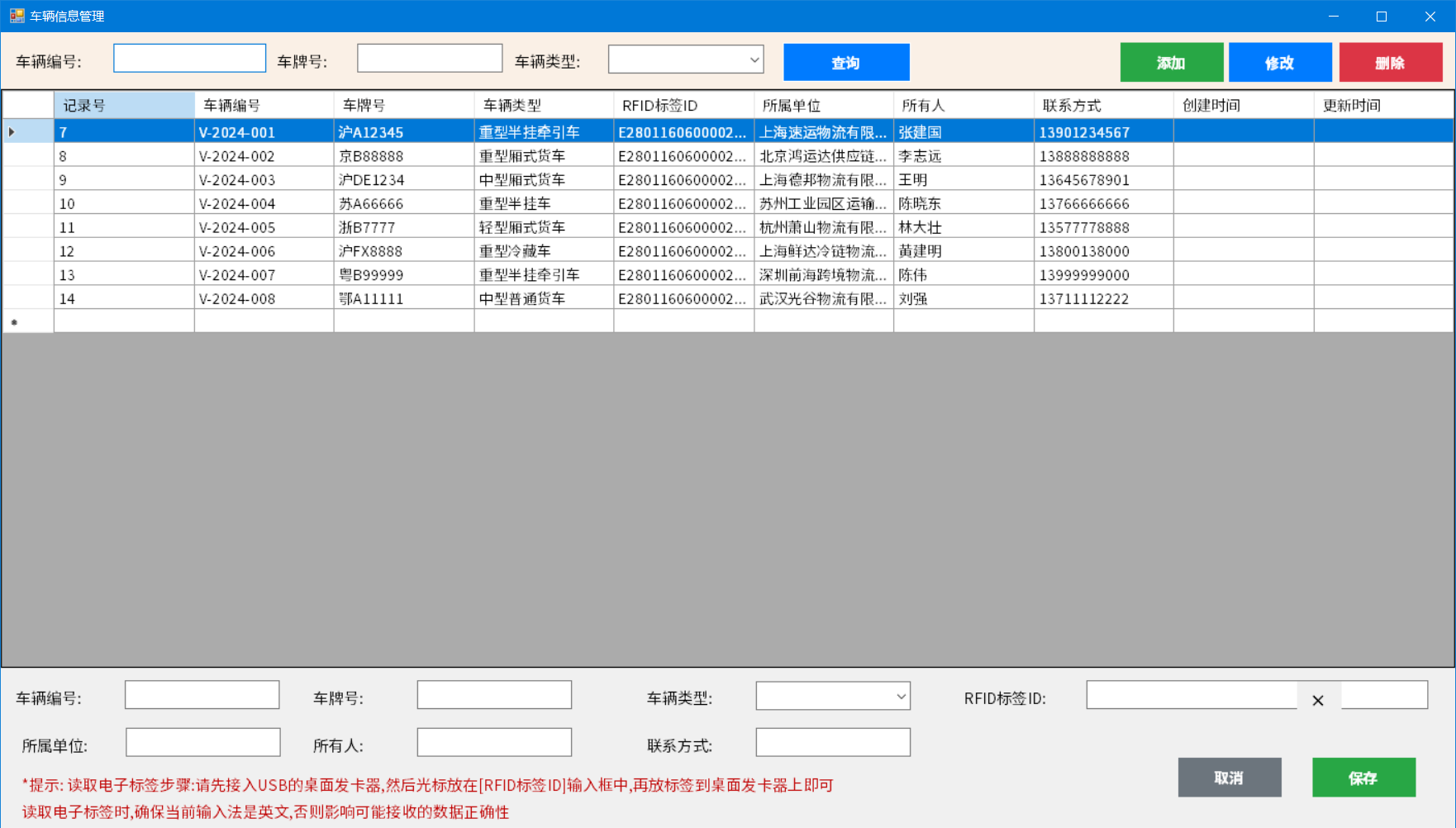Screen dimensions: 1456x828
Task: Select plate cell 京B88888
Action: pos(404,156)
